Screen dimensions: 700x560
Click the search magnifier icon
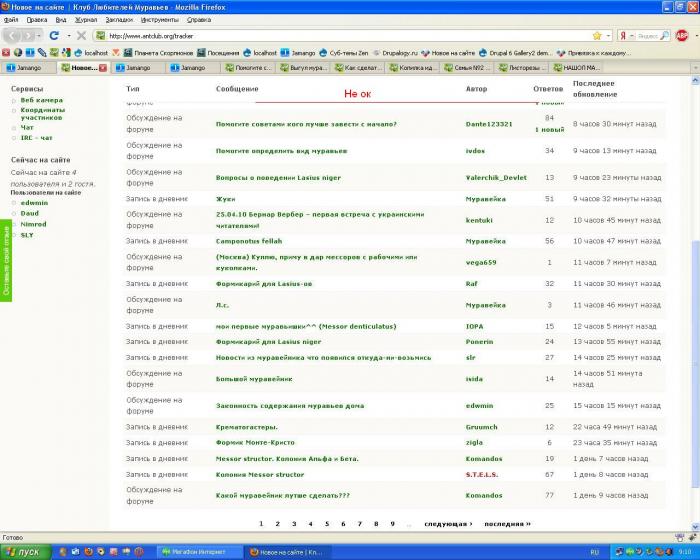(x=665, y=36)
